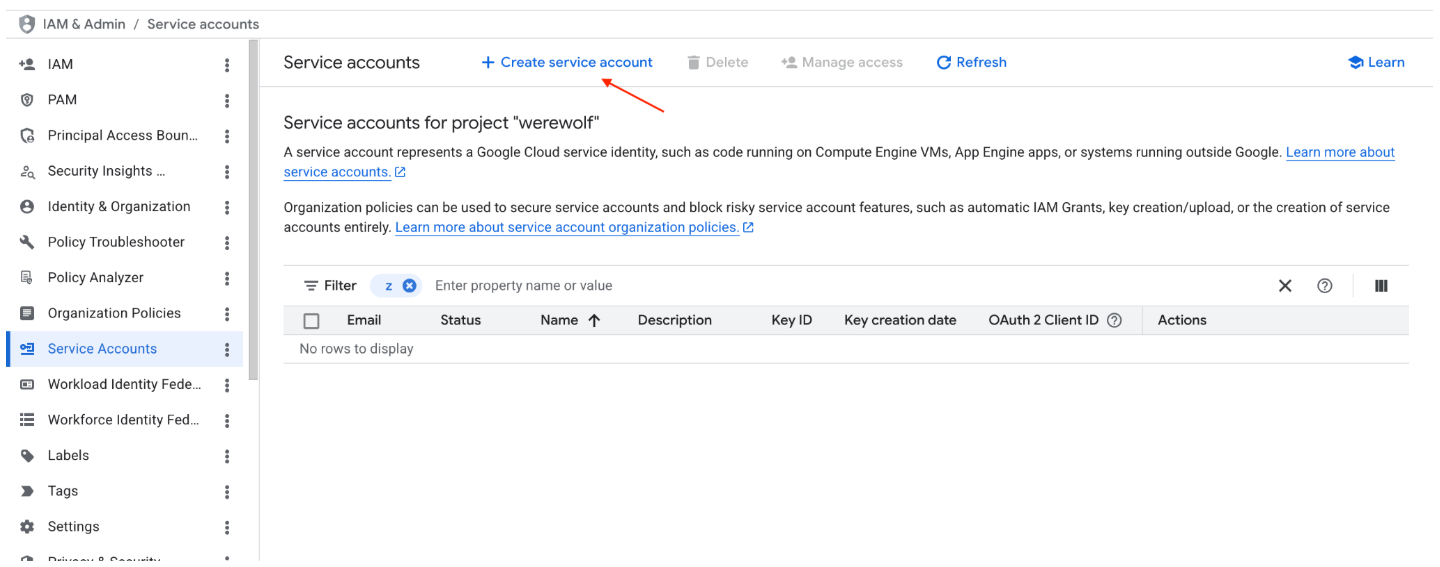Screen dimensions: 1440x567
Task: Open Settings three-dot menu
Action: (x=227, y=527)
